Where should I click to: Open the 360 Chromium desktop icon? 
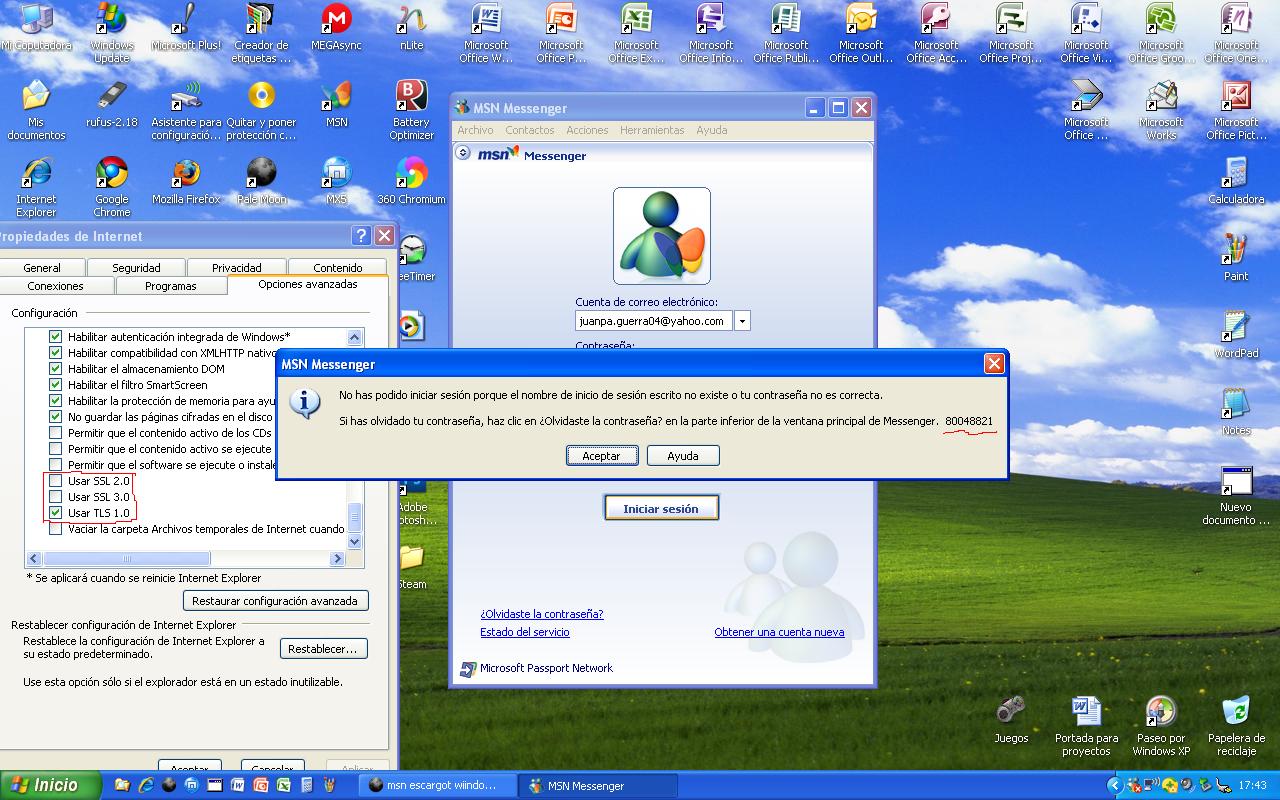click(411, 182)
